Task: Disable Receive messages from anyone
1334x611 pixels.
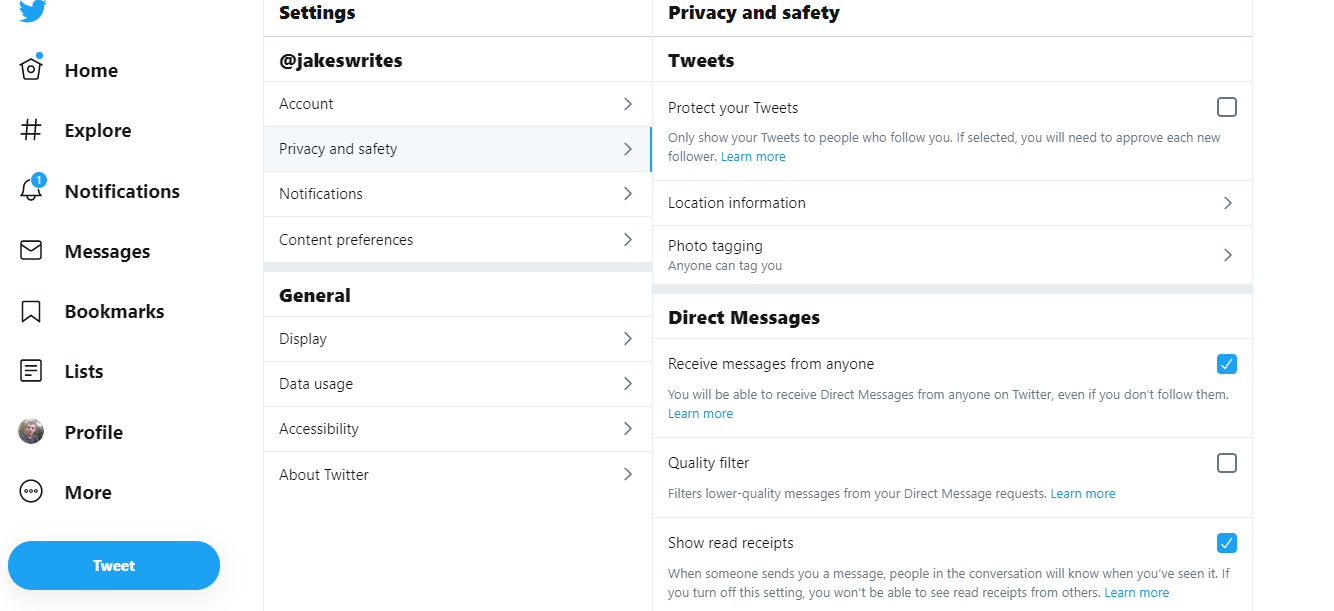Action: pos(1227,364)
